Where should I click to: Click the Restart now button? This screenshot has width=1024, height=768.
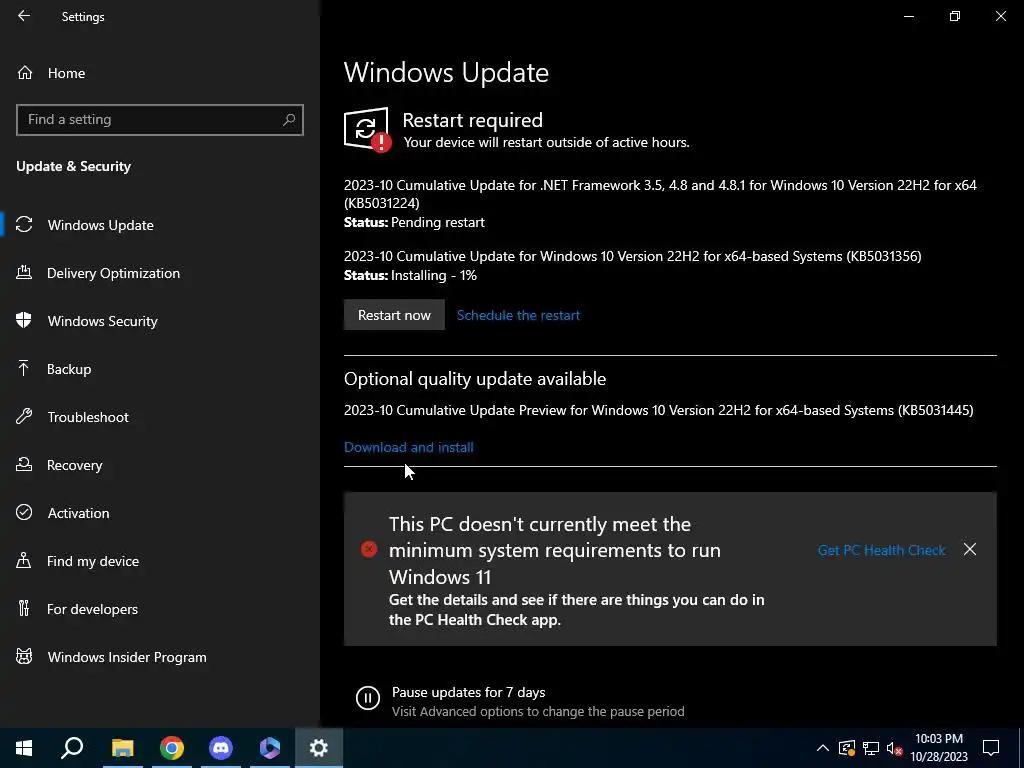click(394, 315)
